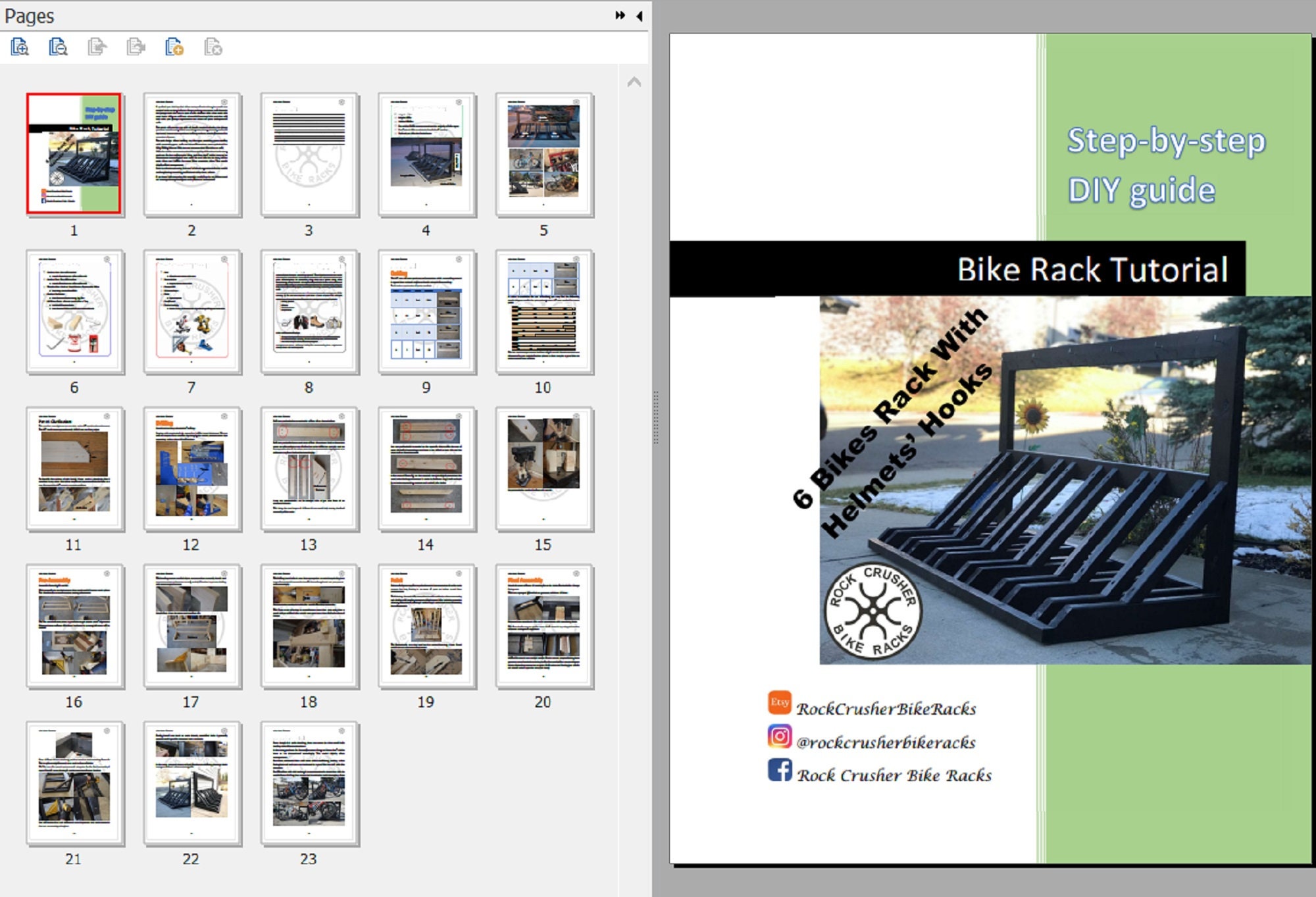Click the Etsy icon on the cover page
The height and width of the screenshot is (897, 1316).
(779, 703)
